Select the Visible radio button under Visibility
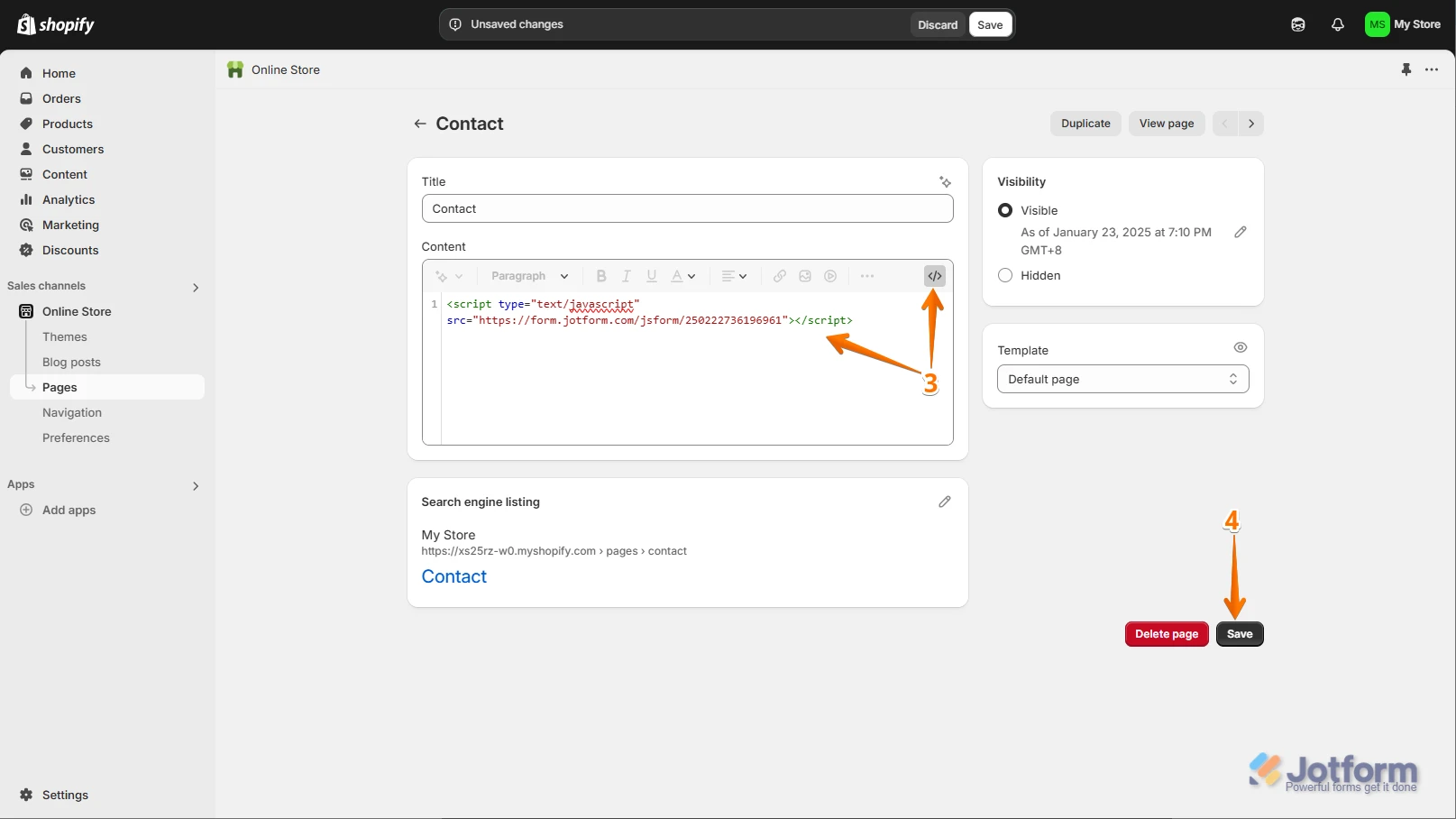The image size is (1456, 819). (1004, 210)
